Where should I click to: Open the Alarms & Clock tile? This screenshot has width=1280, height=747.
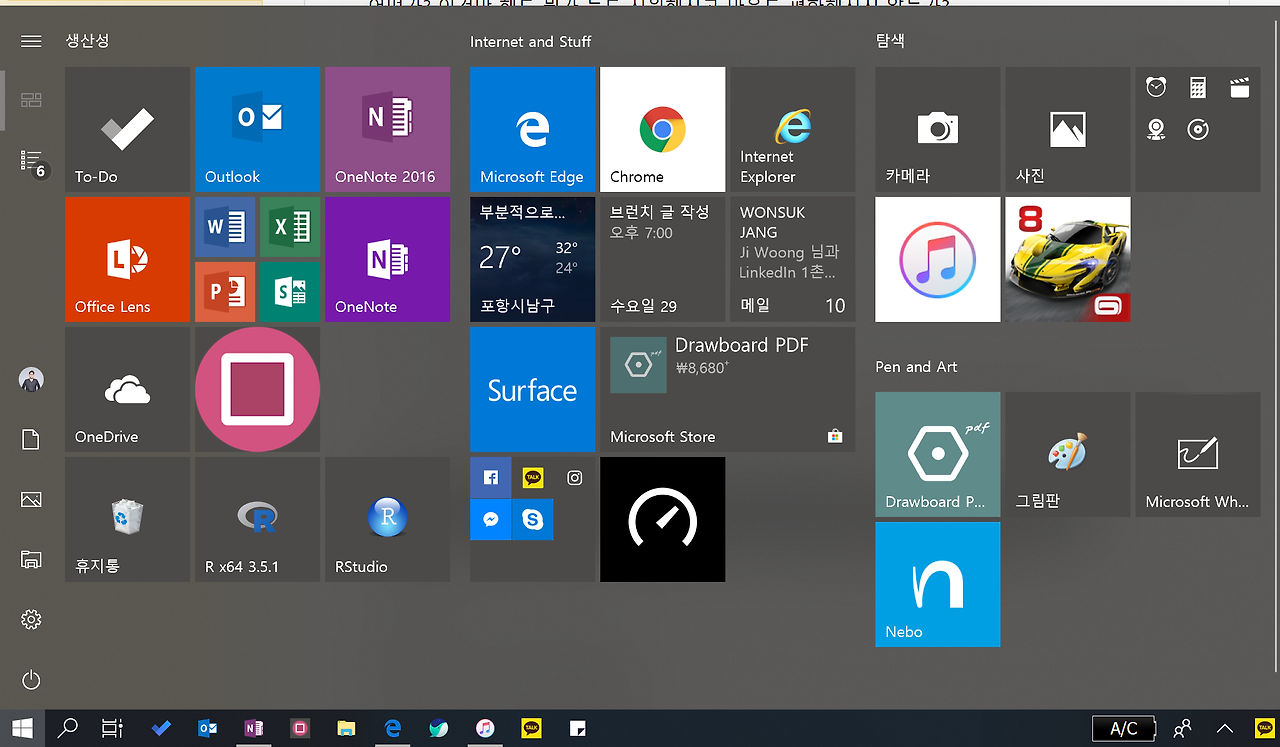pos(1156,88)
